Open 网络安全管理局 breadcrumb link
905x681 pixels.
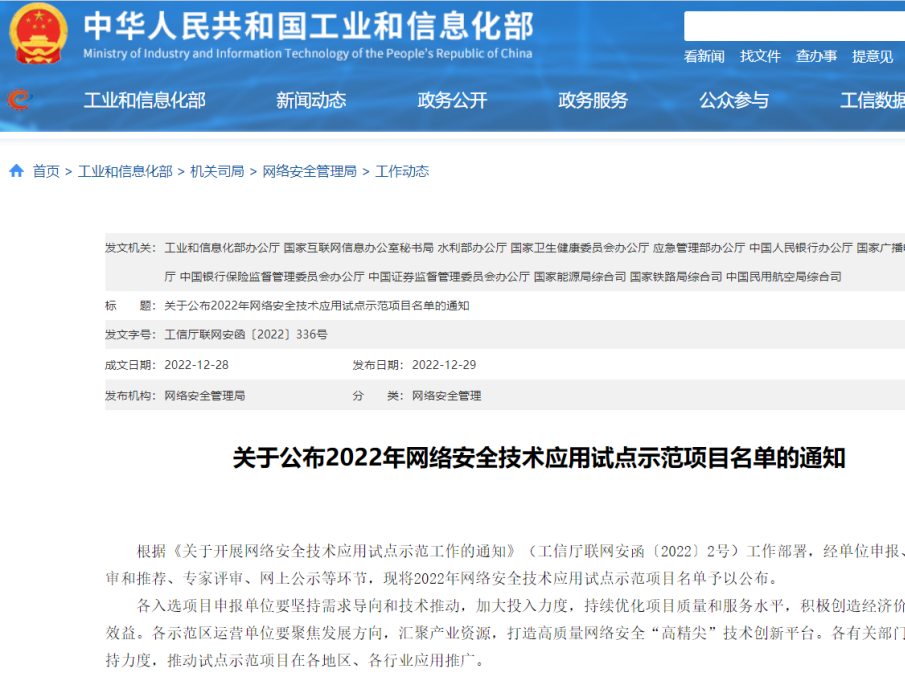click(309, 171)
